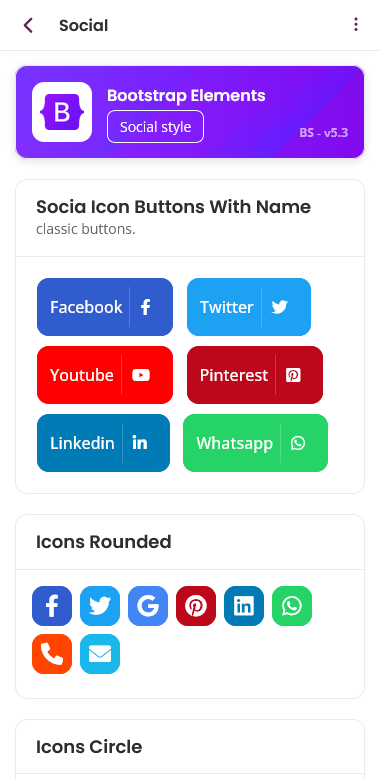Tap the rounded WhatsApp icon
Viewport: 380px width, 780px height.
[292, 606]
